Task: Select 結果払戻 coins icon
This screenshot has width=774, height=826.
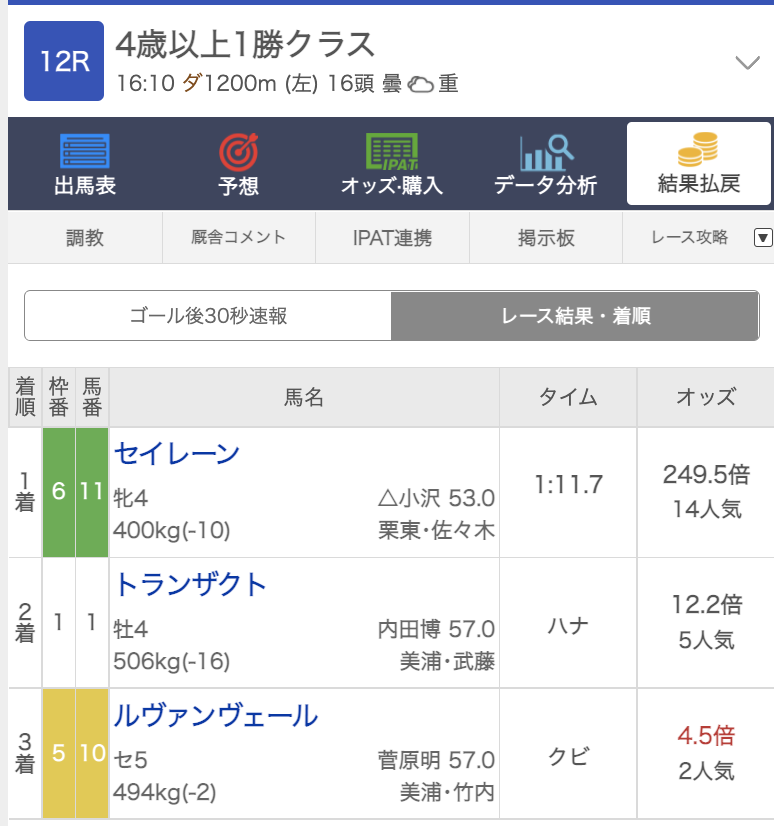Action: pos(698,149)
